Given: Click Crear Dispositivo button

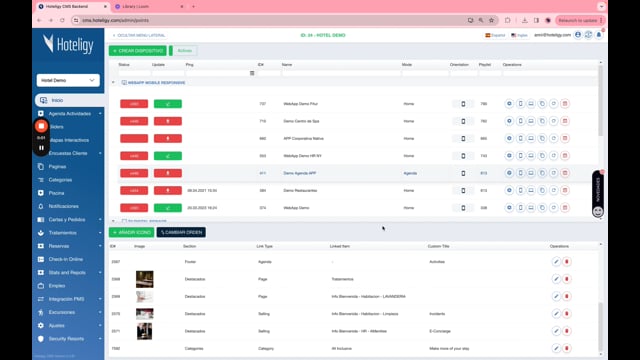Looking at the screenshot, I should point(138,51).
